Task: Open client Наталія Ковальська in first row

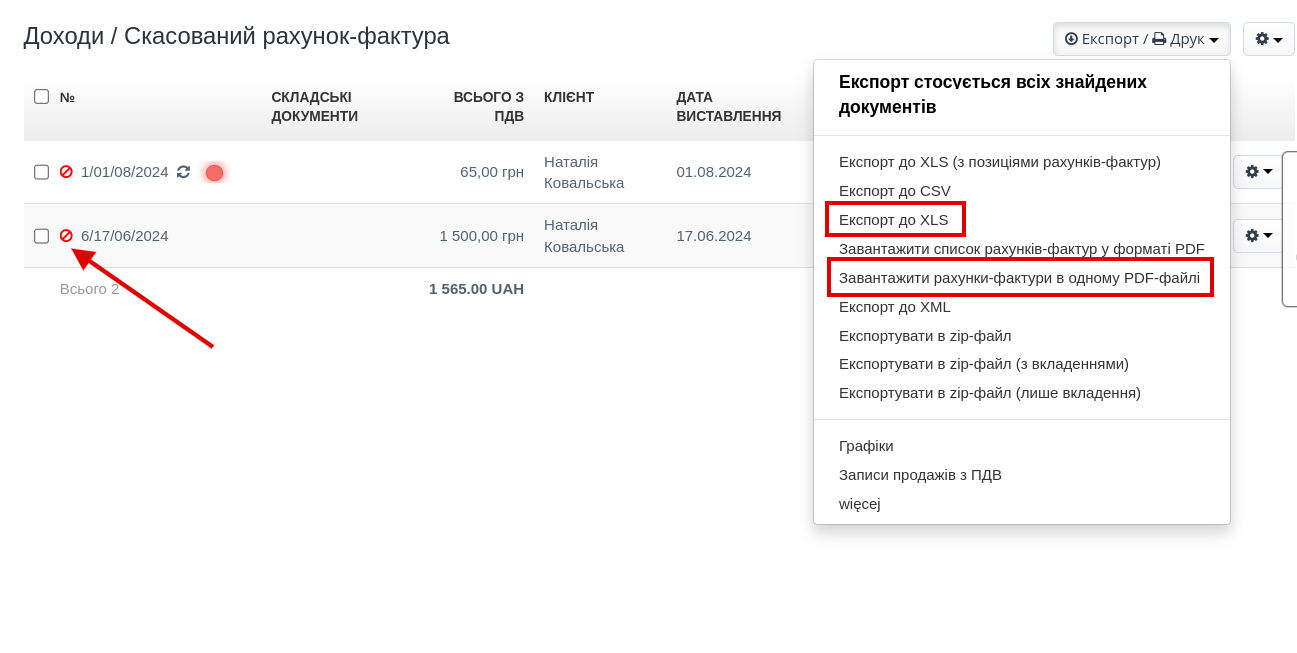Action: coord(583,172)
